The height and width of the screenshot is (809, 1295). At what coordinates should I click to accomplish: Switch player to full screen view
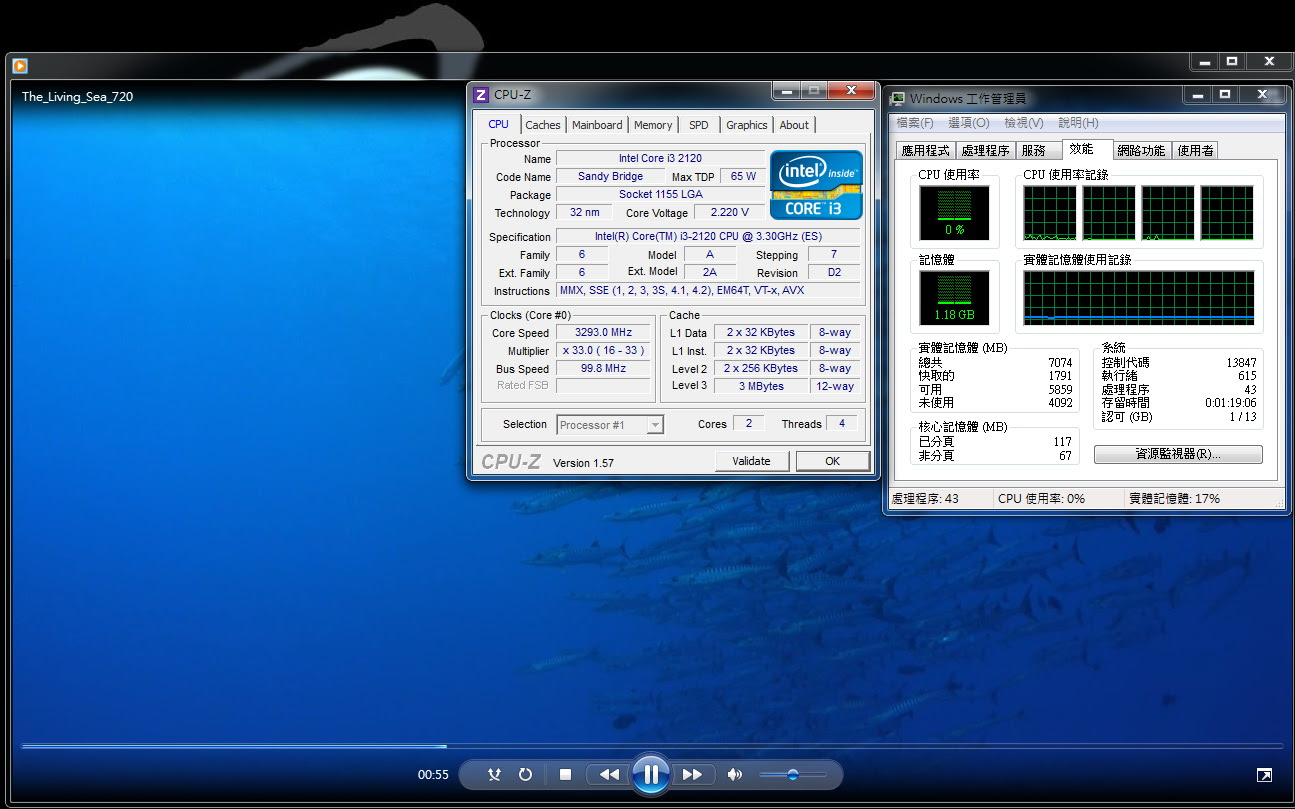tap(1264, 775)
